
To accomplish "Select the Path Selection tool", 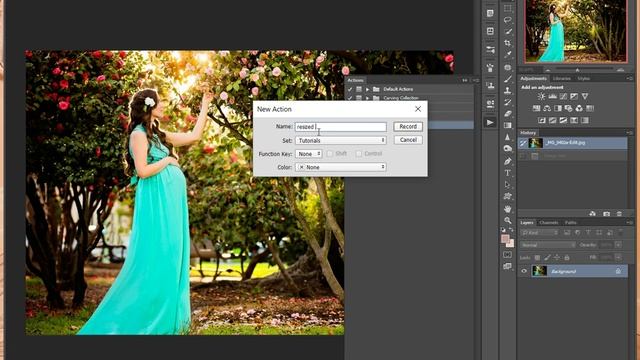I will (507, 184).
